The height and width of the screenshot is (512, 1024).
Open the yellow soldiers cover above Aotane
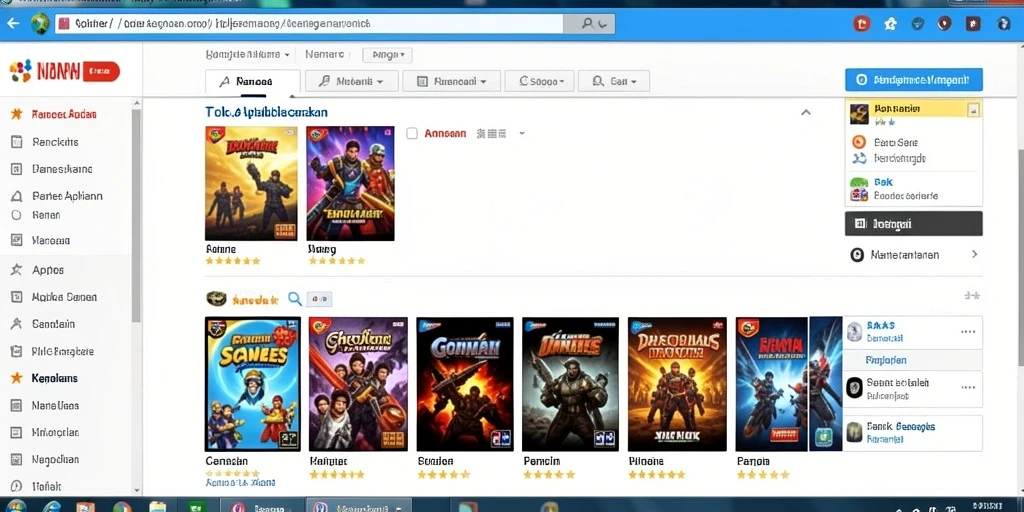[x=251, y=184]
